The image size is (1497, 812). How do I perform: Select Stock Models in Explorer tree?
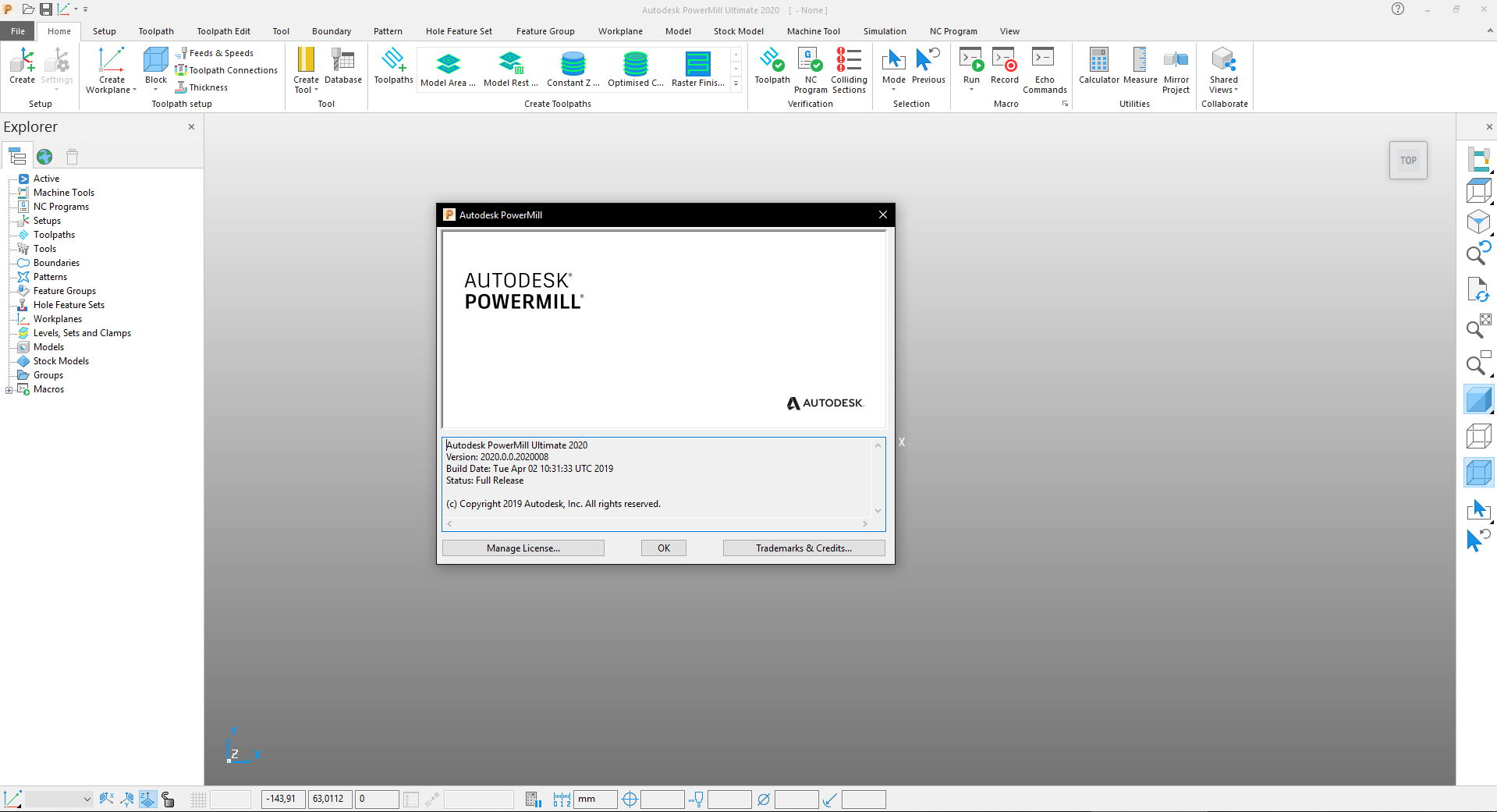(61, 361)
